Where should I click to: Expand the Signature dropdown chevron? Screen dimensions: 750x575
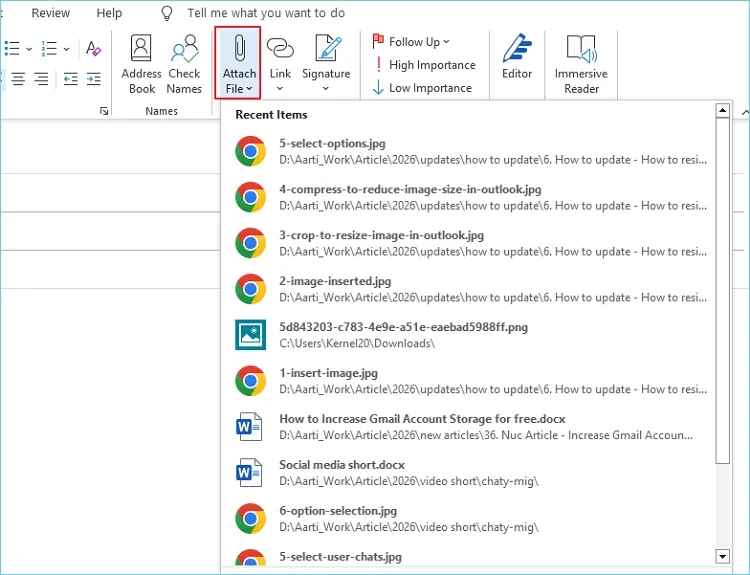[x=326, y=88]
